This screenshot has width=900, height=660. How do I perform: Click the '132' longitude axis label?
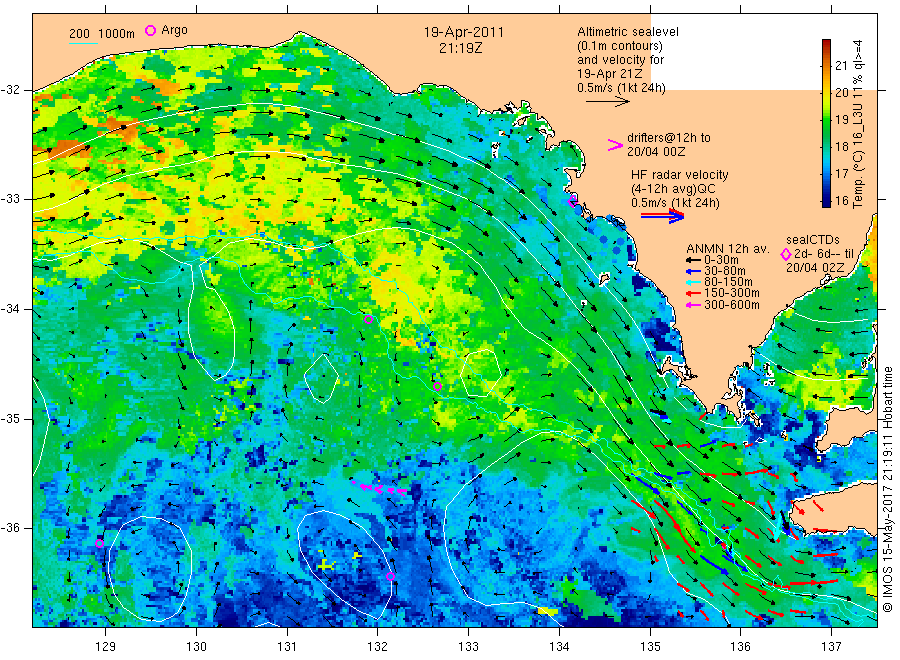coord(377,647)
